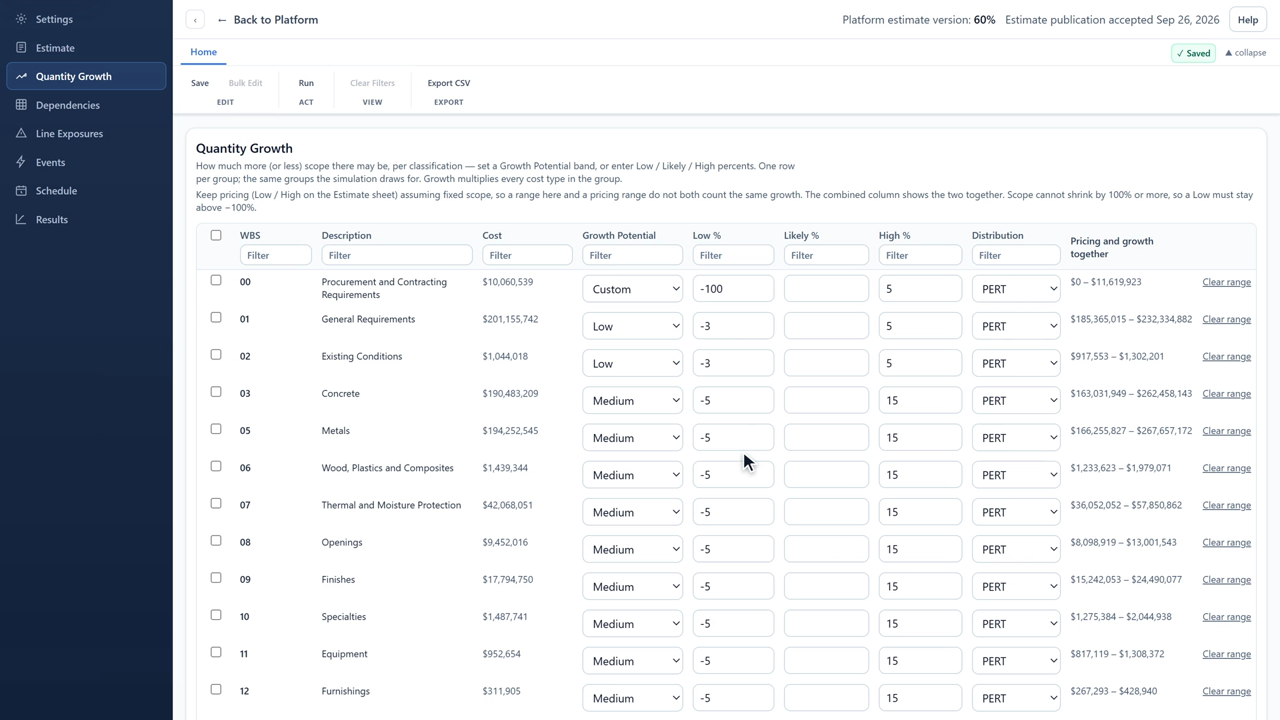1280x720 pixels.
Task: Click the Dependencies grid icon
Action: click(21, 105)
